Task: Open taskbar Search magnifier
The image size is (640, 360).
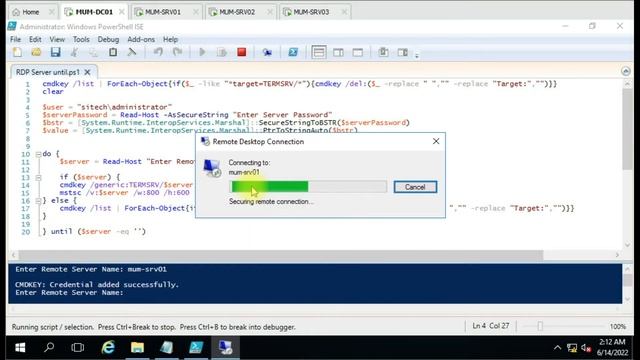Action: (x=49, y=347)
